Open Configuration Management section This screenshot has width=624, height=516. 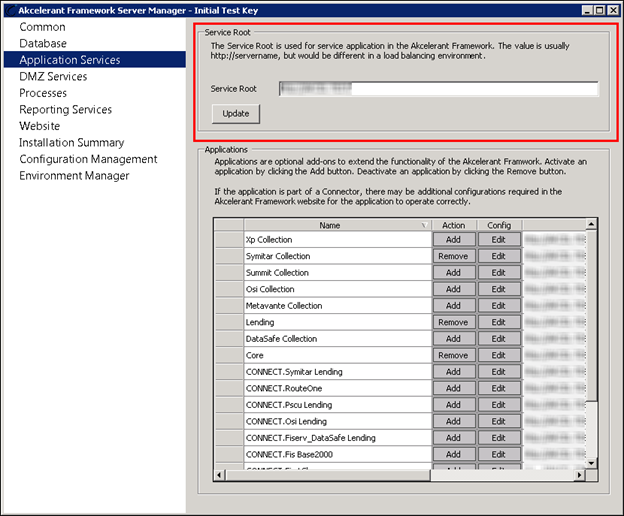(x=88, y=159)
